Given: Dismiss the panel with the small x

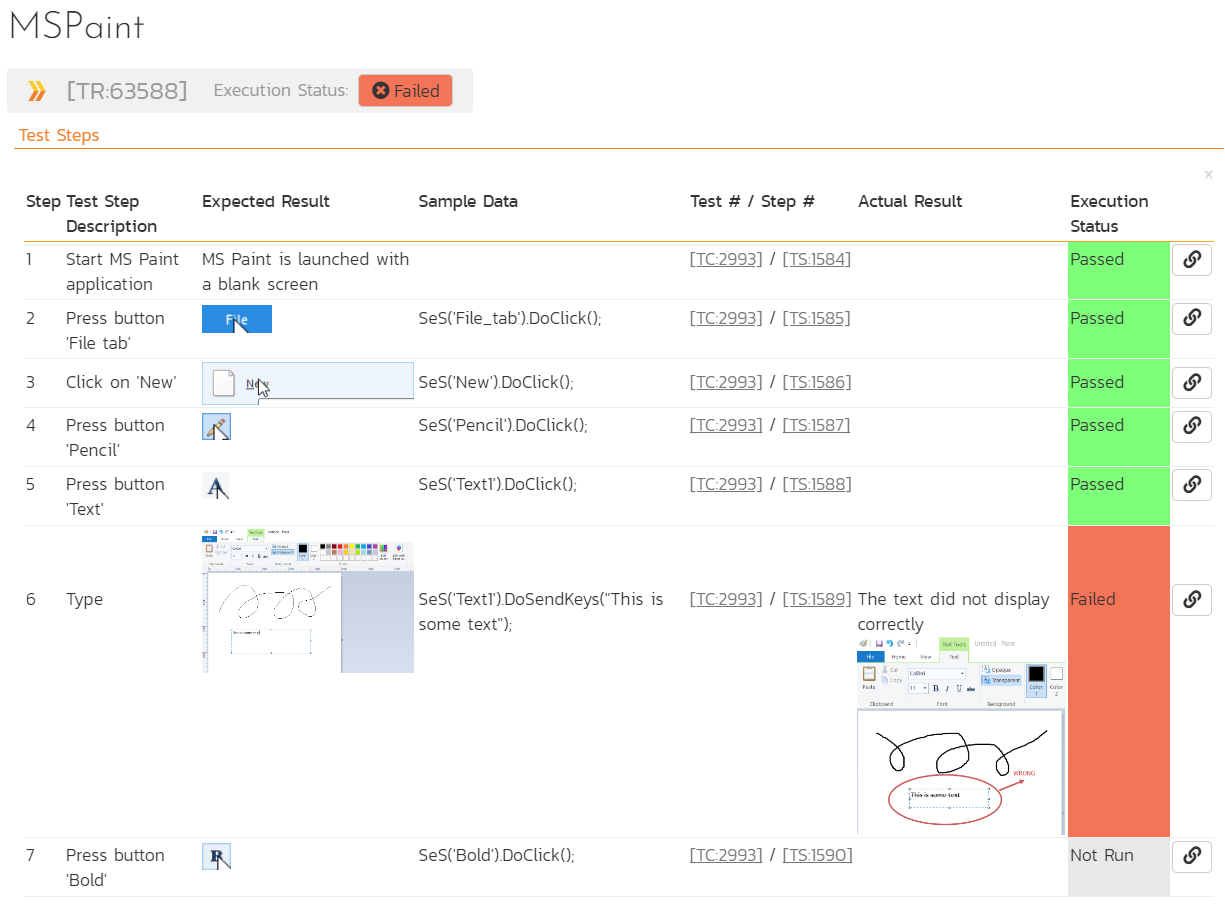Looking at the screenshot, I should (1208, 175).
